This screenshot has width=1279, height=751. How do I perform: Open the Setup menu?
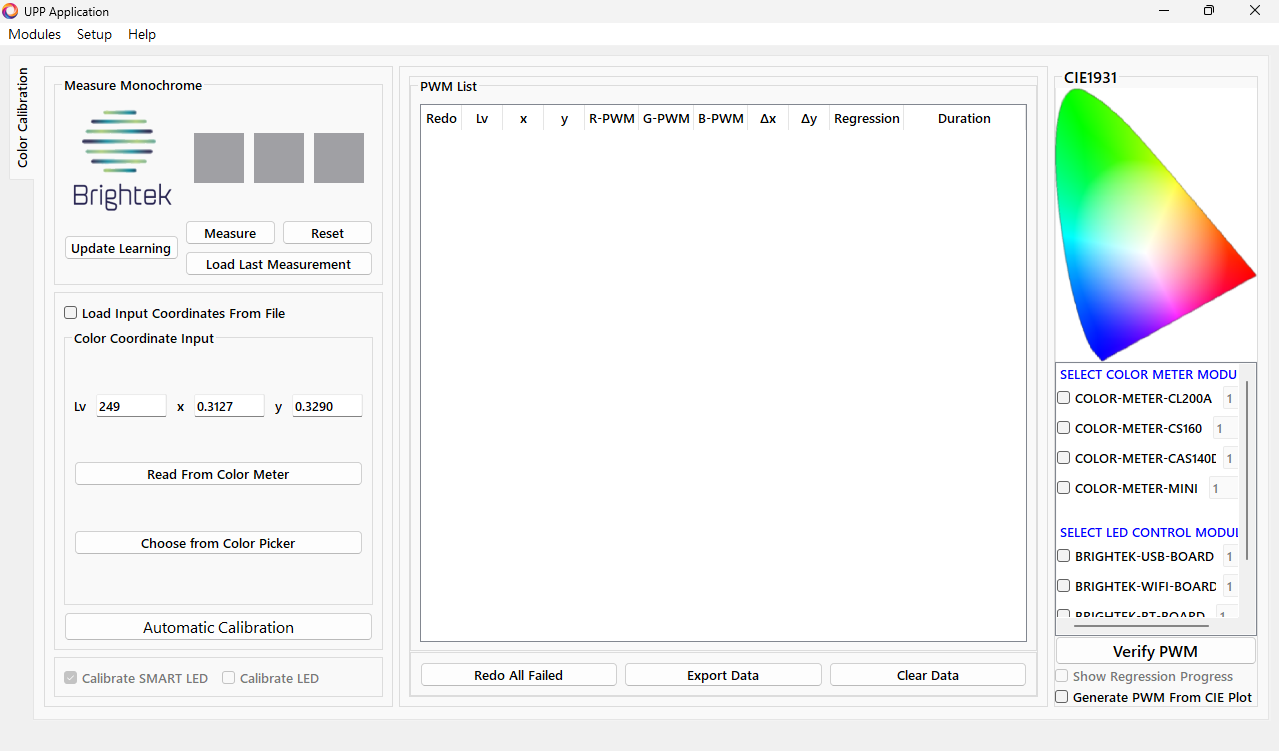tap(94, 34)
